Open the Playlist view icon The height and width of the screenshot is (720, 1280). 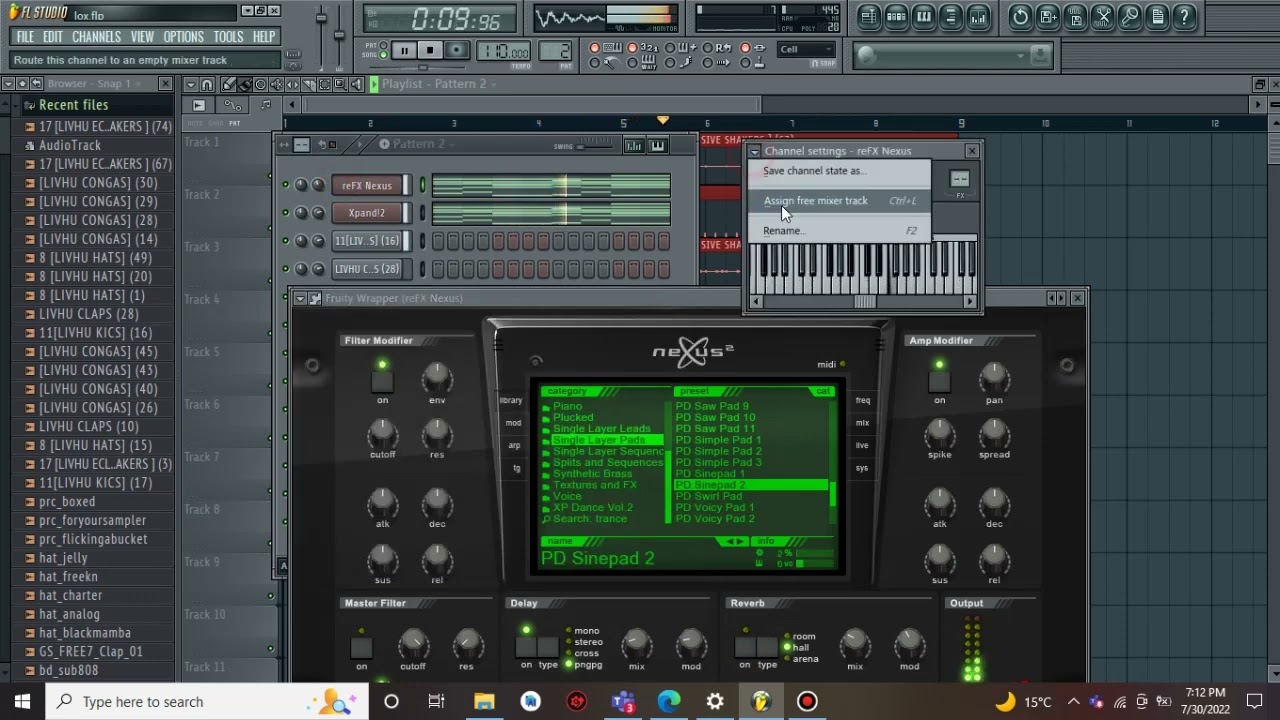[869, 16]
